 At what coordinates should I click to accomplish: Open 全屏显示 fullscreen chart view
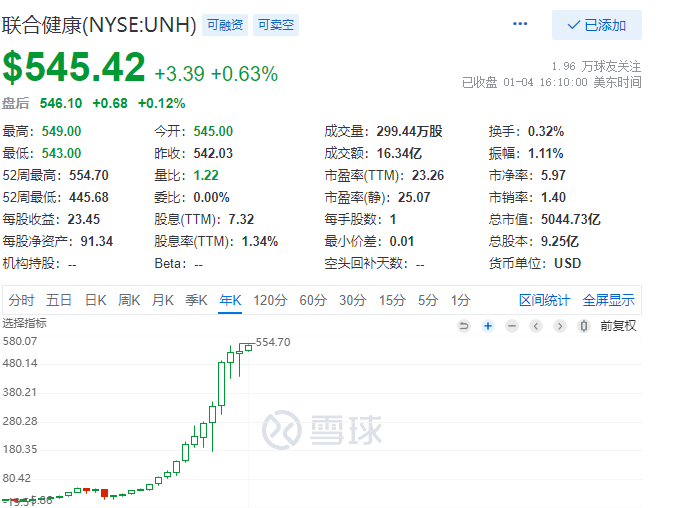[608, 300]
